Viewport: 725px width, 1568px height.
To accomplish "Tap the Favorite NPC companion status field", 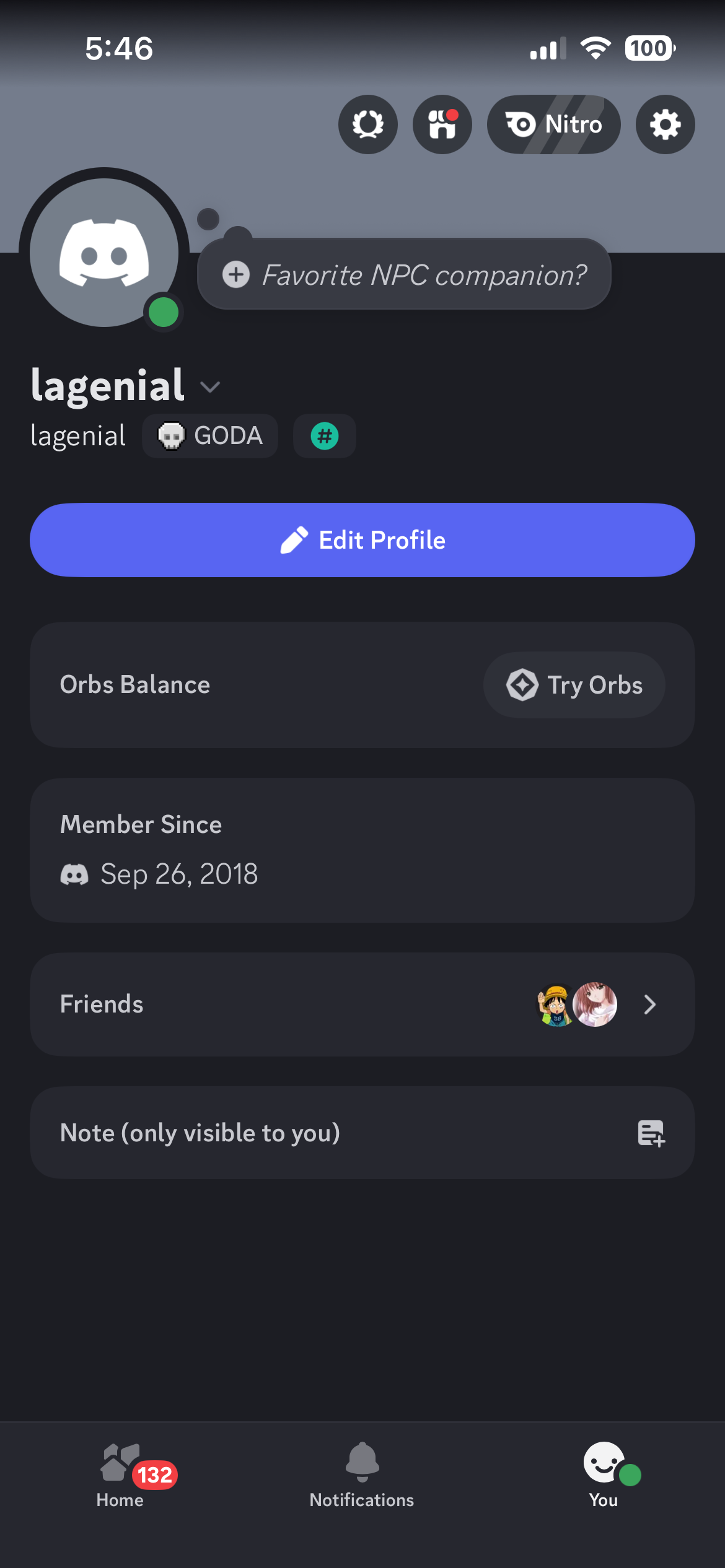I will 424,275.
